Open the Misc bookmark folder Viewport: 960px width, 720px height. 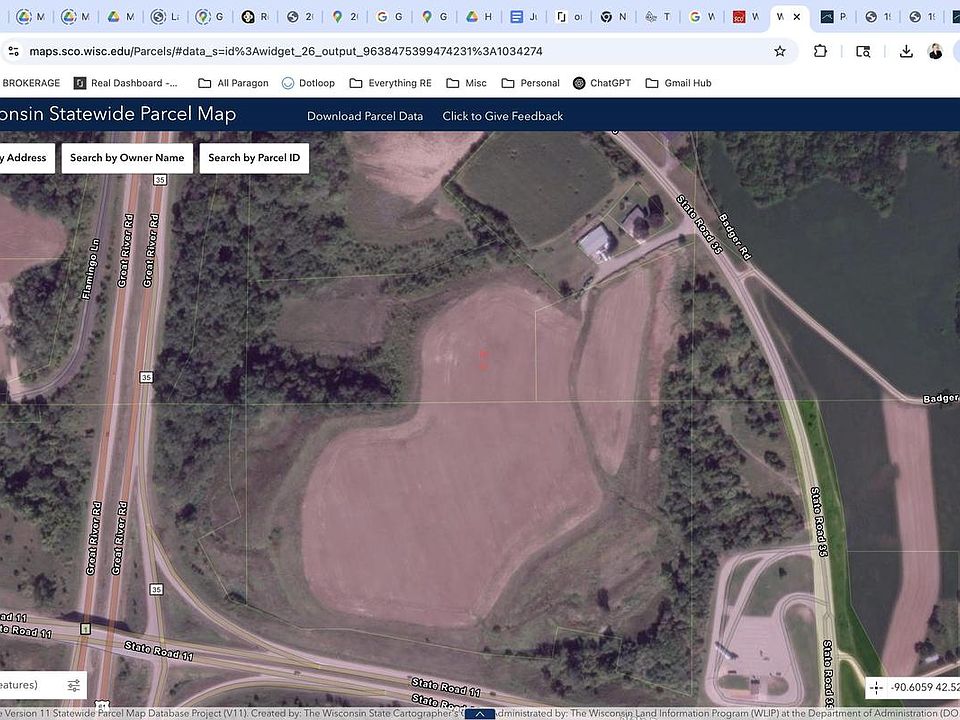466,83
